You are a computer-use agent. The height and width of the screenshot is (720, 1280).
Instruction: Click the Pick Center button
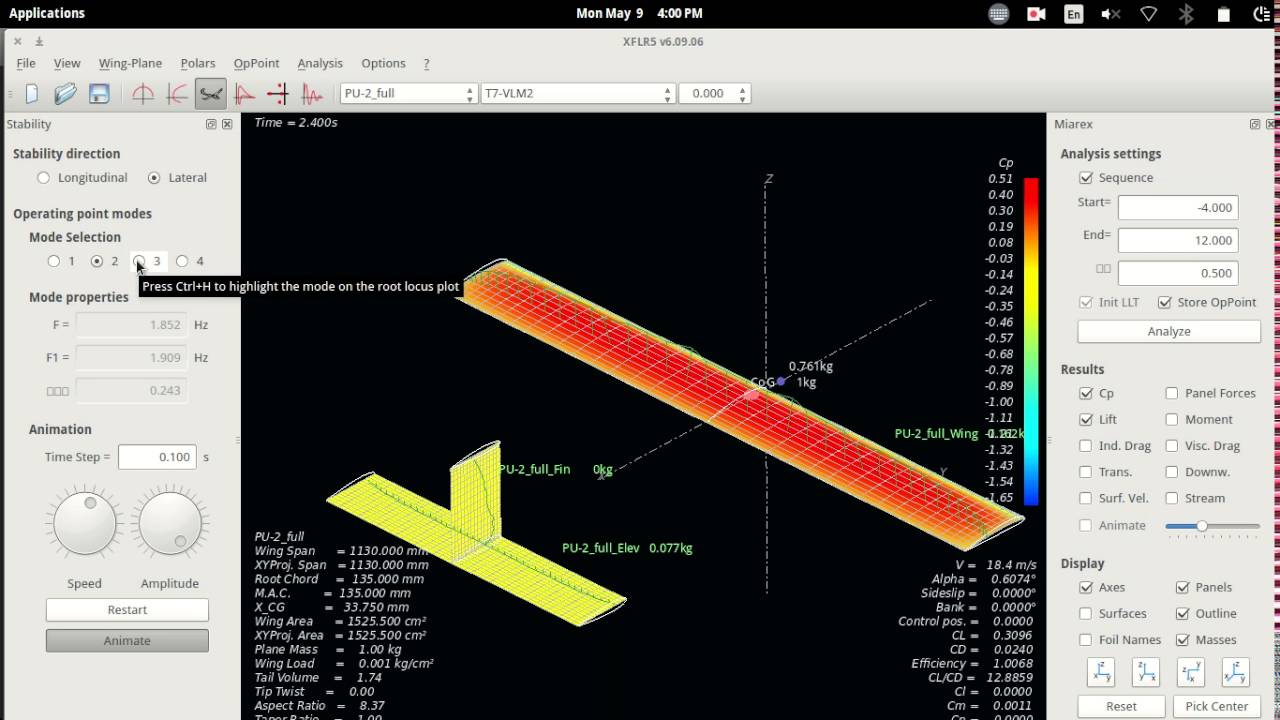coord(1217,706)
